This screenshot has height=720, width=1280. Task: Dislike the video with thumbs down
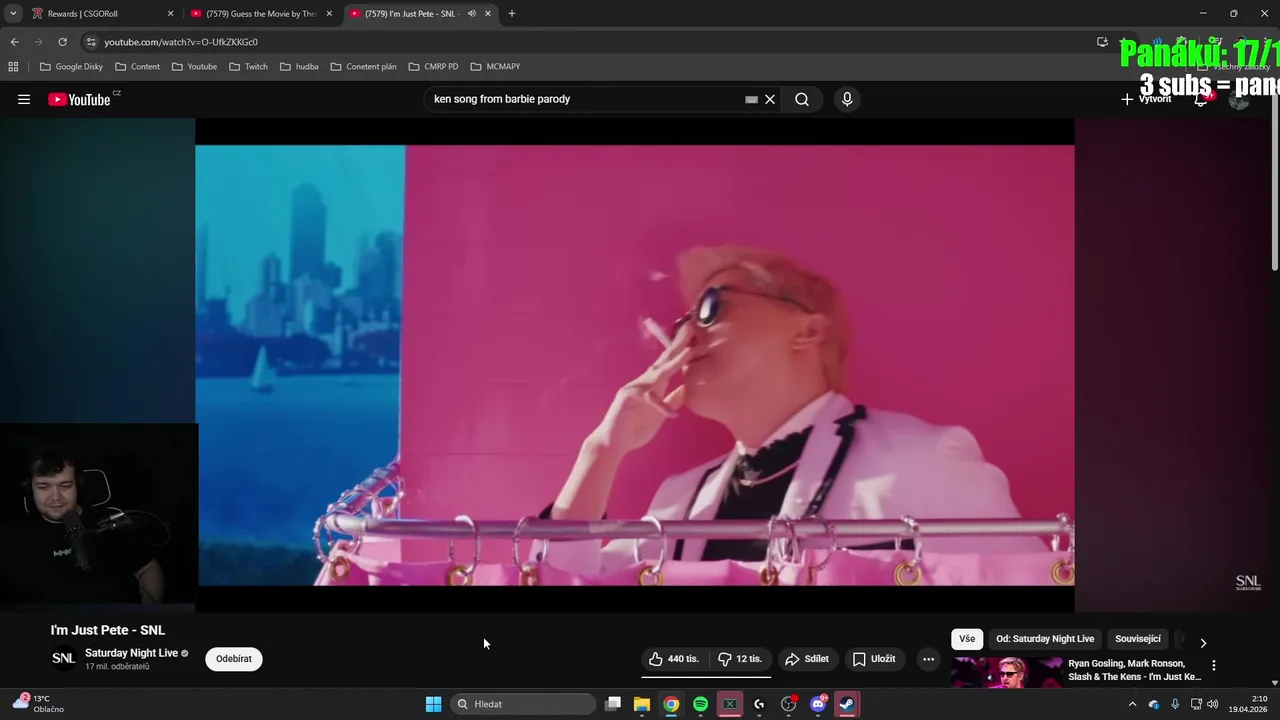740,659
